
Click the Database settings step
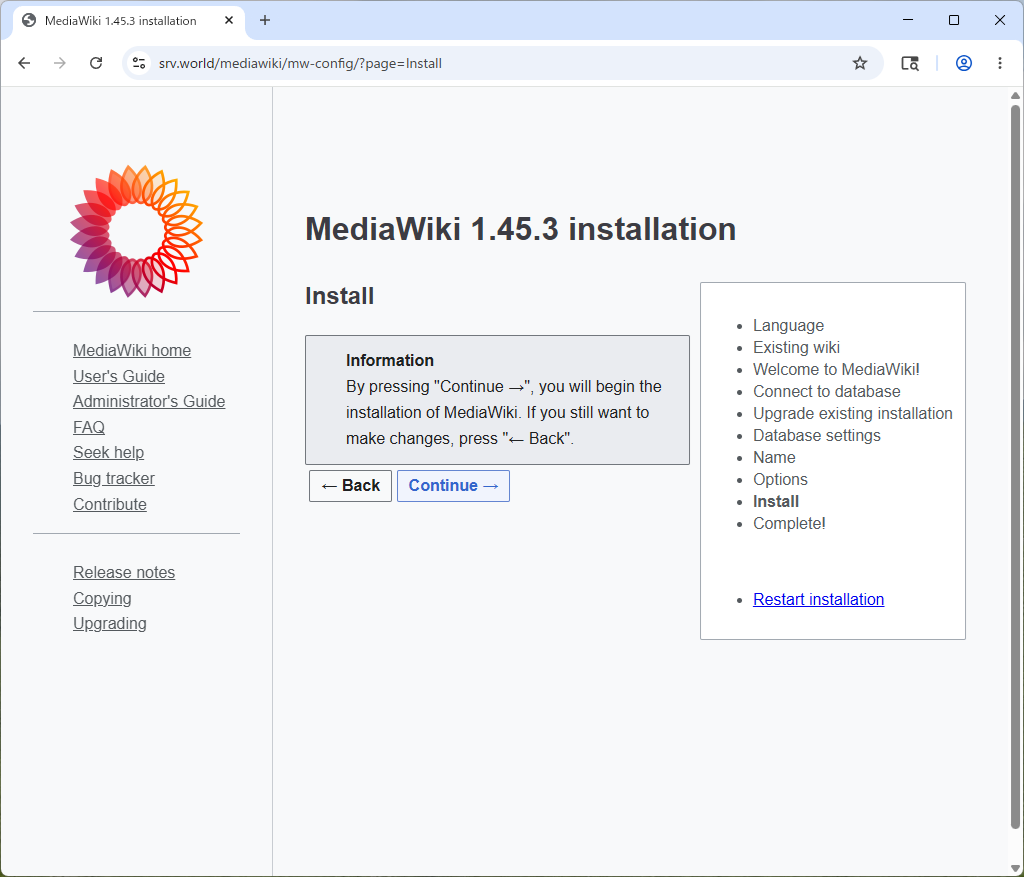816,436
